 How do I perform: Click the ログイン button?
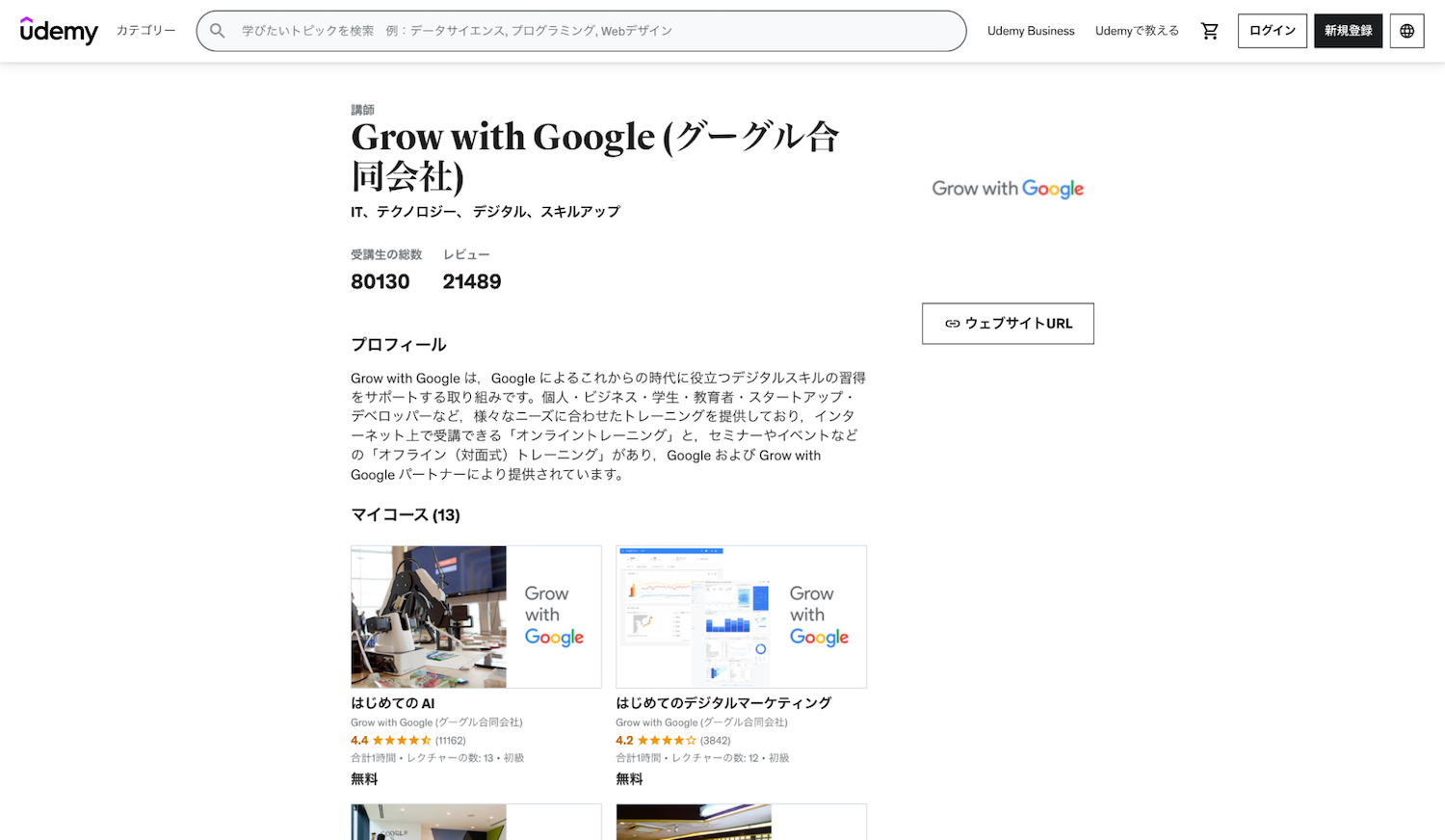[x=1273, y=31]
